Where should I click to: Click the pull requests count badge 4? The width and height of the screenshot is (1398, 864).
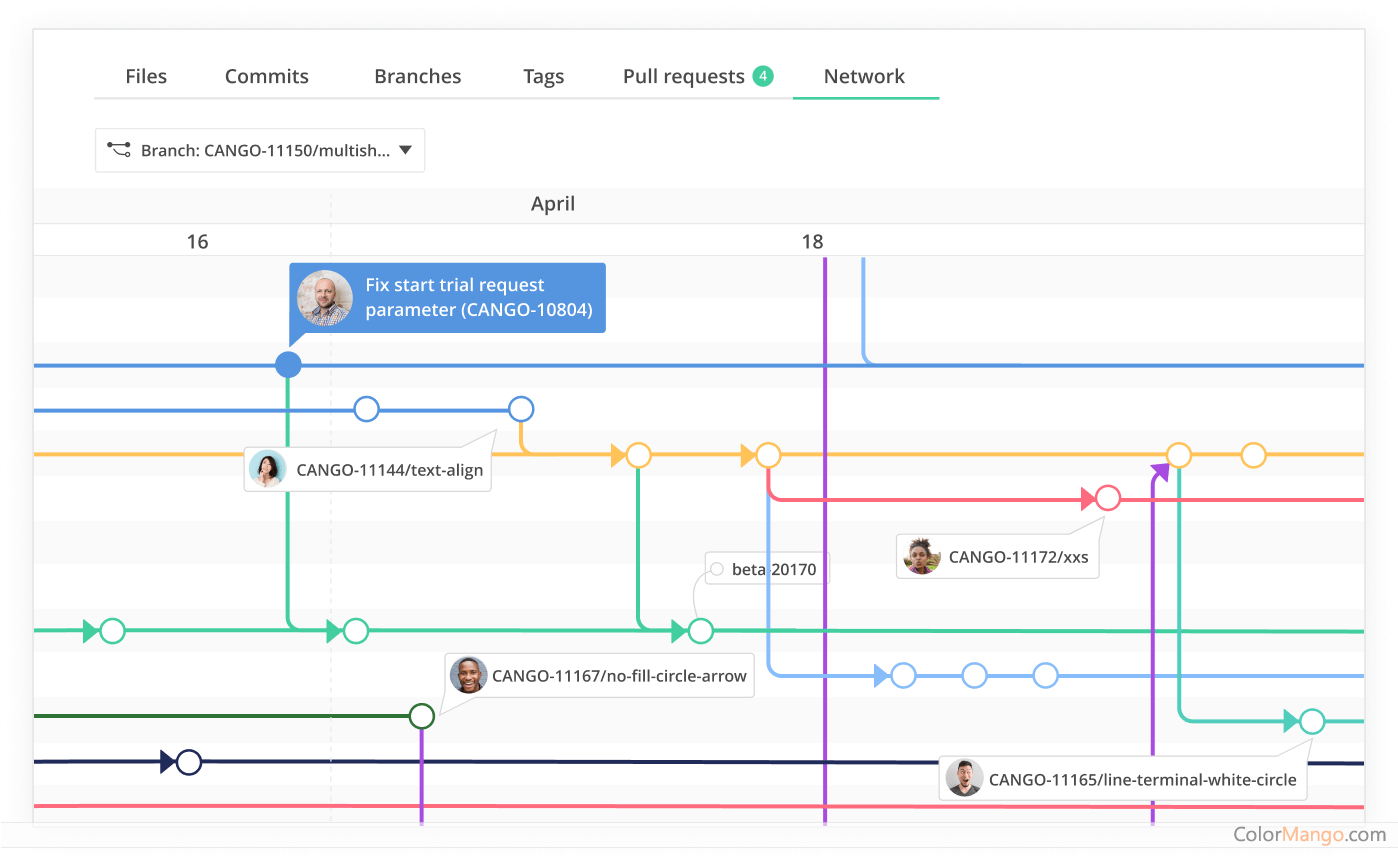click(763, 76)
